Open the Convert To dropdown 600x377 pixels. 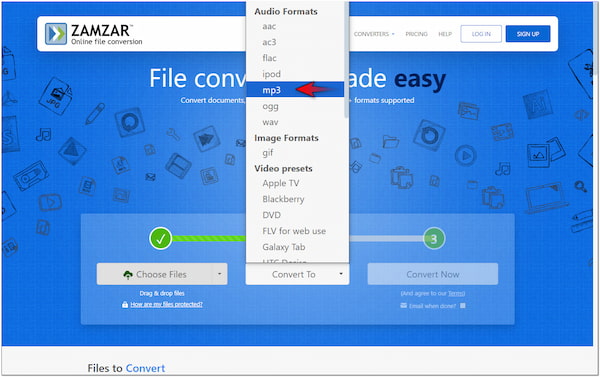point(297,274)
